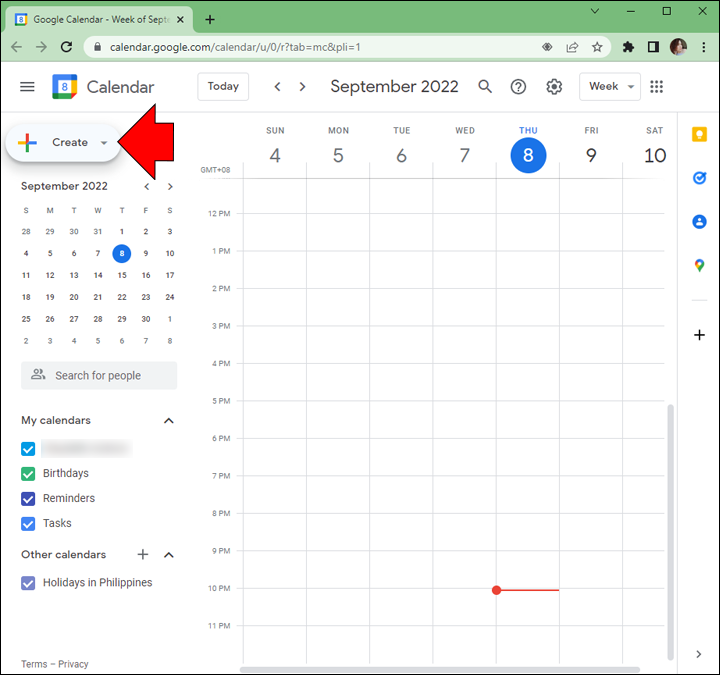Click the Search for people field
Image resolution: width=720 pixels, height=675 pixels.
pyautogui.click(x=99, y=376)
